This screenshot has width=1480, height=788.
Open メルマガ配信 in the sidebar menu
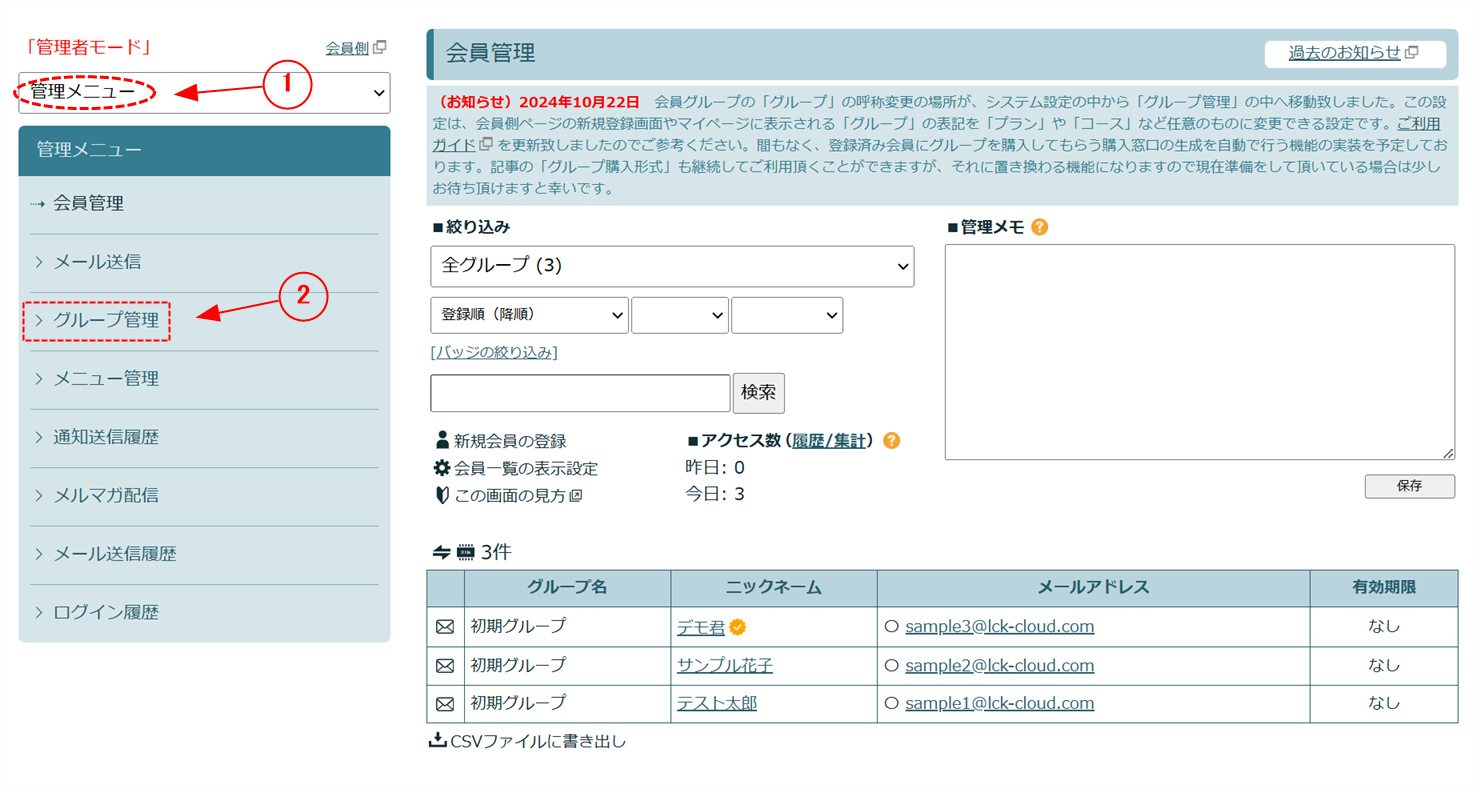tap(105, 495)
